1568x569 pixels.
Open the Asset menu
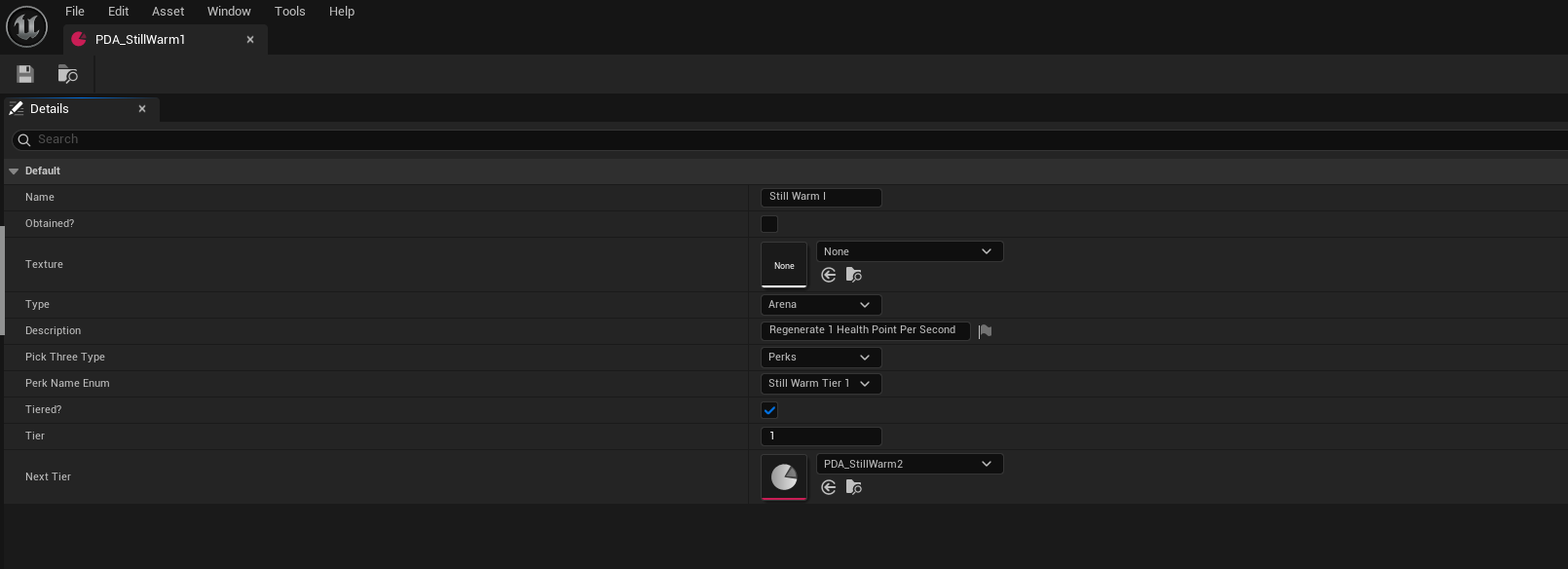point(168,12)
